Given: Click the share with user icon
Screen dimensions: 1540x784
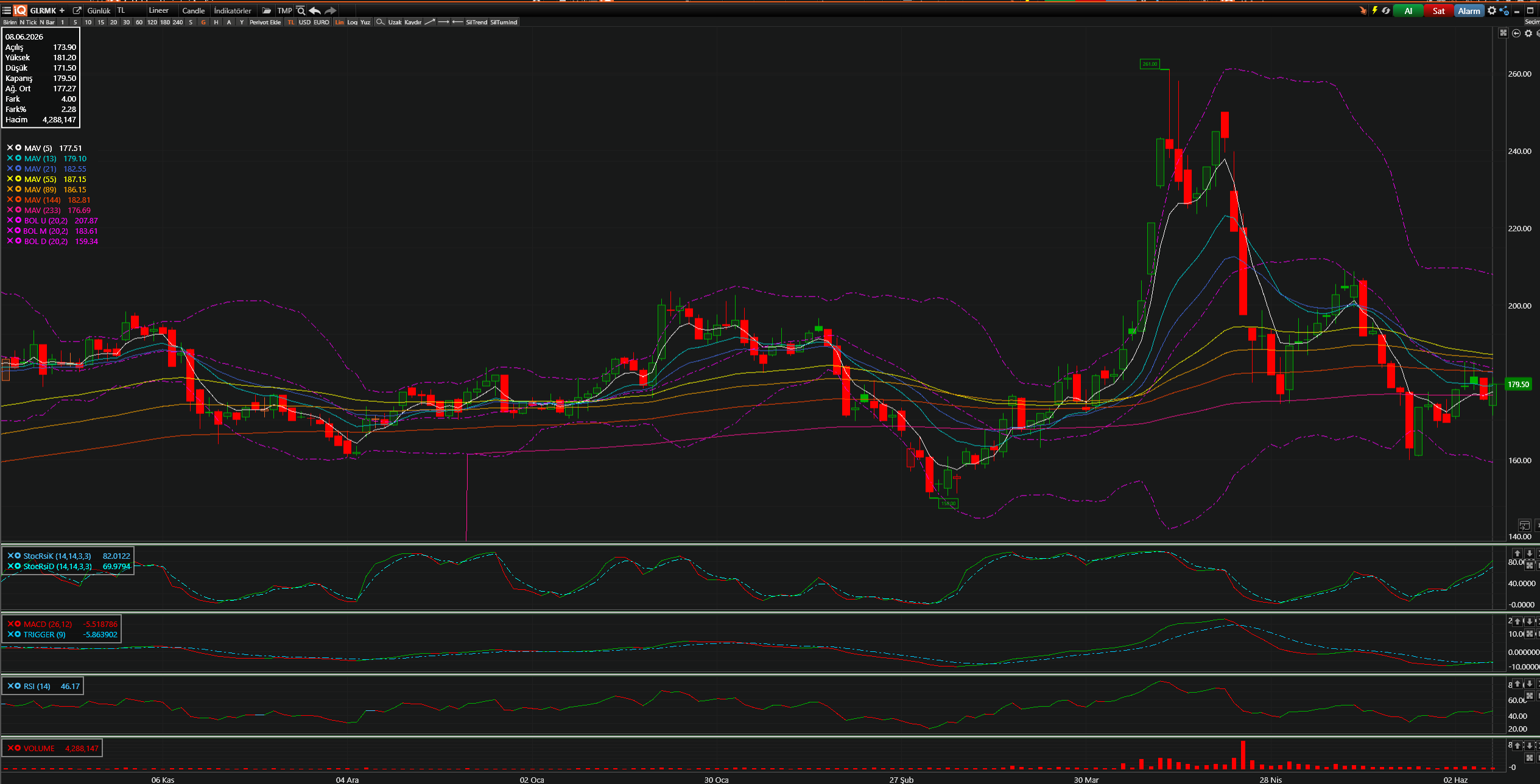Looking at the screenshot, I should [x=1504, y=10].
